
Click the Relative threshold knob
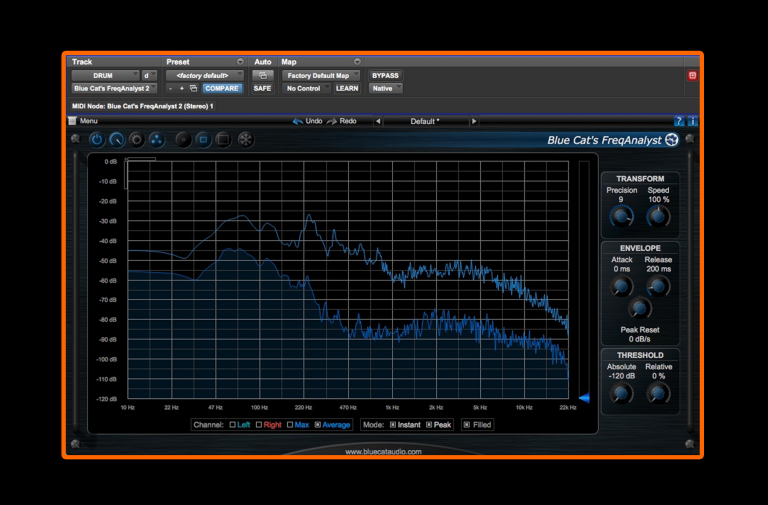pos(658,393)
